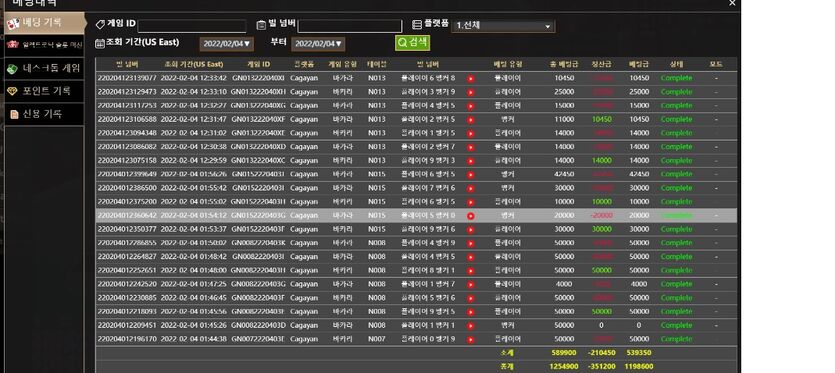Play the replay for the 12:33:10 bet row
Screen dimensions: 835x373
point(471,92)
